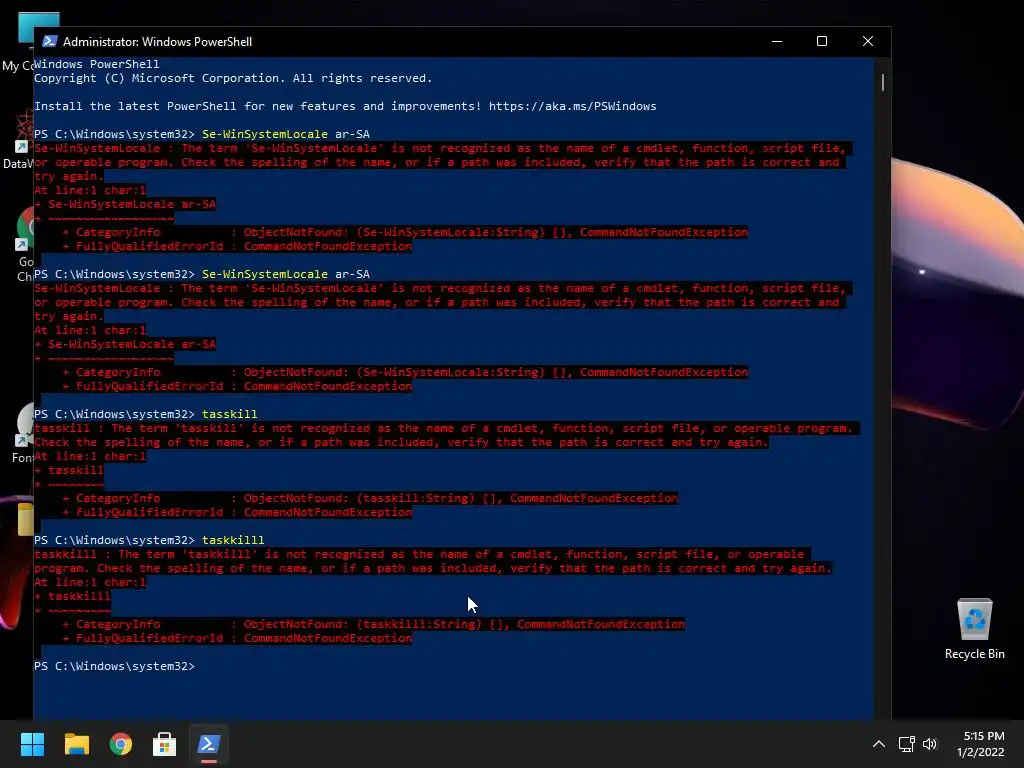Click the PowerShell vertical scrollbar thumb
This screenshot has width=1024, height=768.
[x=883, y=82]
